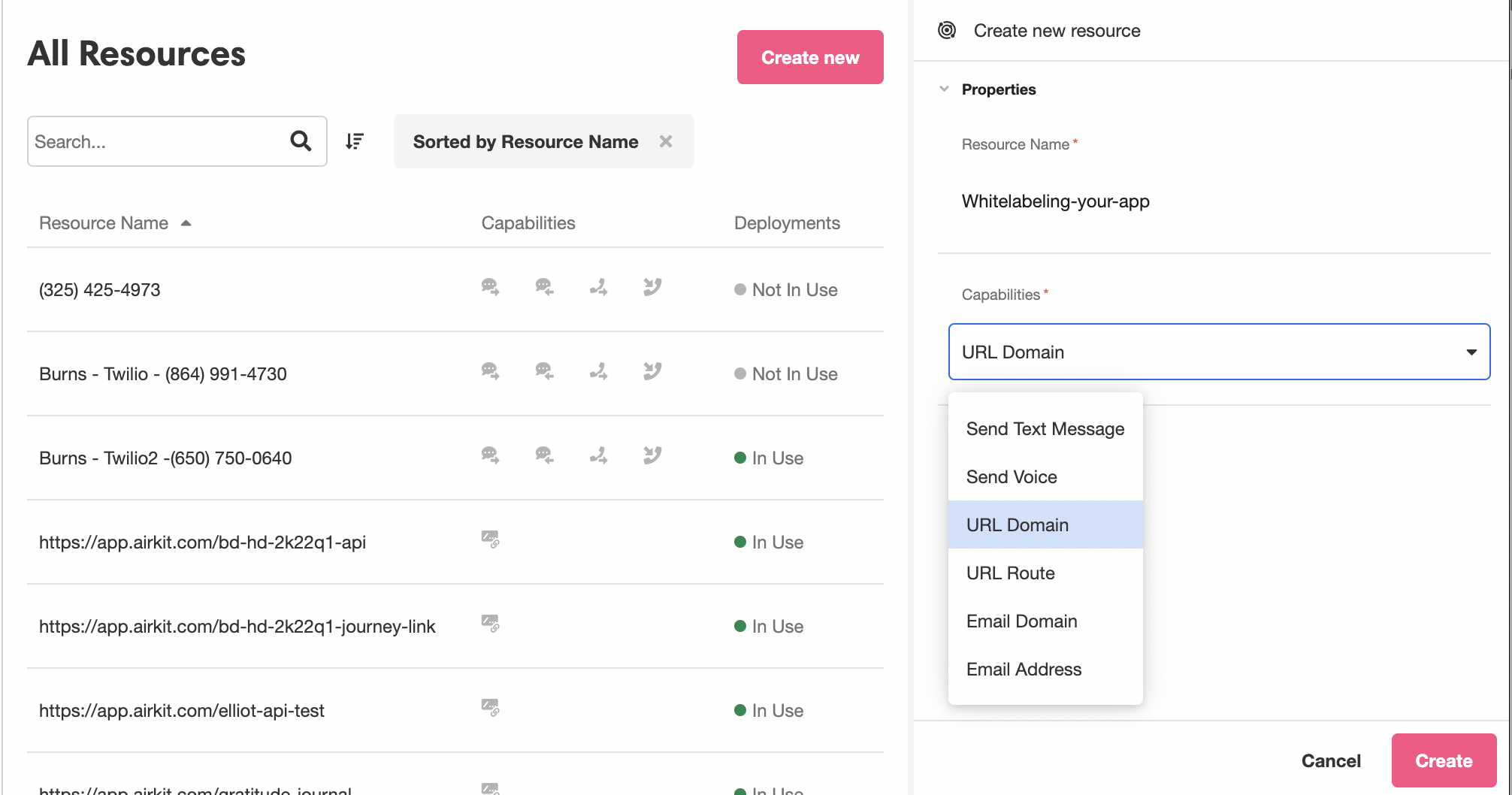Image resolution: width=1512 pixels, height=795 pixels.
Task: Select Send Text Message capability option
Action: (1045, 428)
